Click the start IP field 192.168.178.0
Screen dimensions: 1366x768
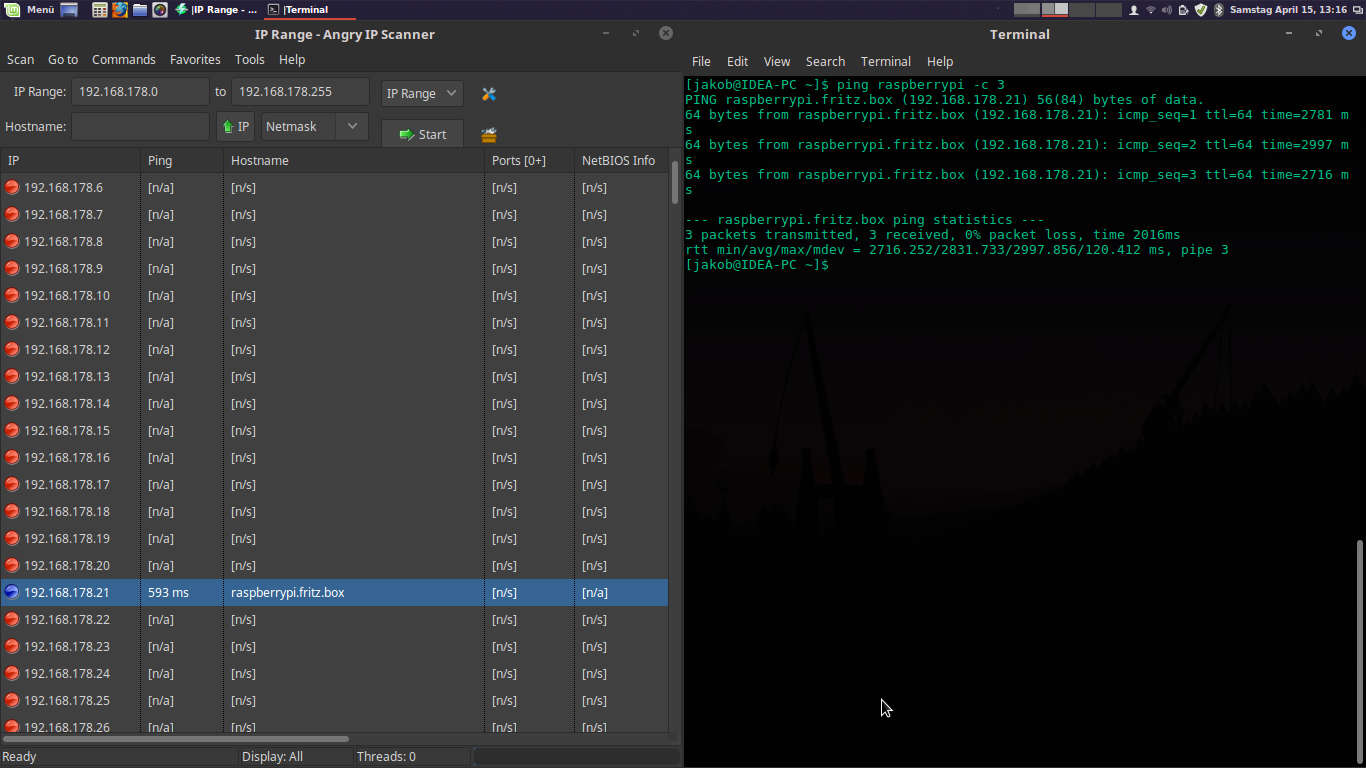(x=140, y=91)
